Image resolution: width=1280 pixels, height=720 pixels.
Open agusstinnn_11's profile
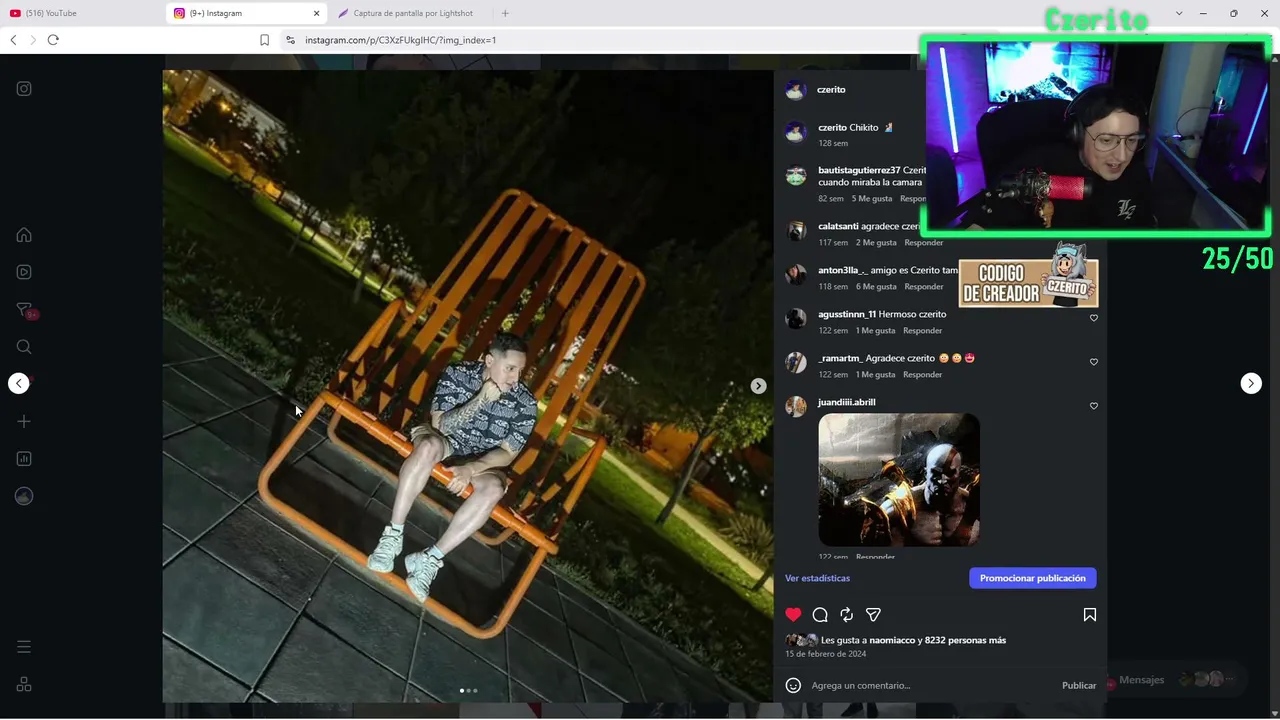(x=847, y=314)
